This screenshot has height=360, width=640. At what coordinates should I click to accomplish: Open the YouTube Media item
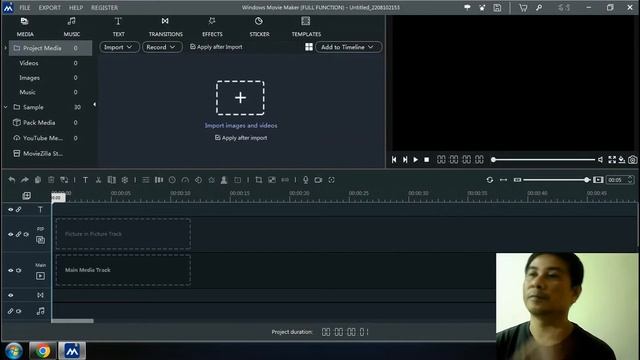pyautogui.click(x=43, y=138)
